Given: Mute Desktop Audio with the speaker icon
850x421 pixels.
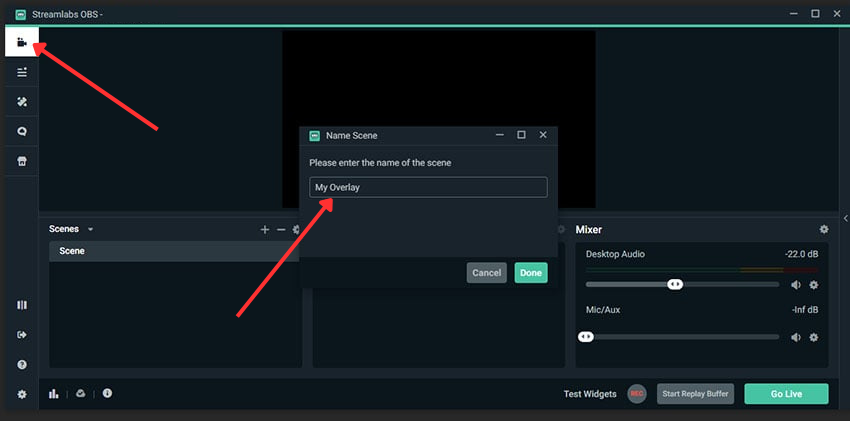Looking at the screenshot, I should coord(796,285).
